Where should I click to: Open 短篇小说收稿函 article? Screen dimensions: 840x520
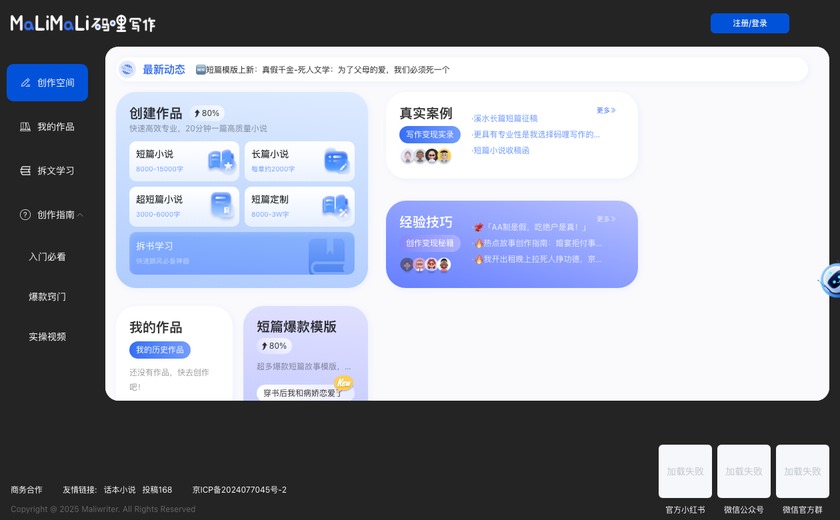500,150
